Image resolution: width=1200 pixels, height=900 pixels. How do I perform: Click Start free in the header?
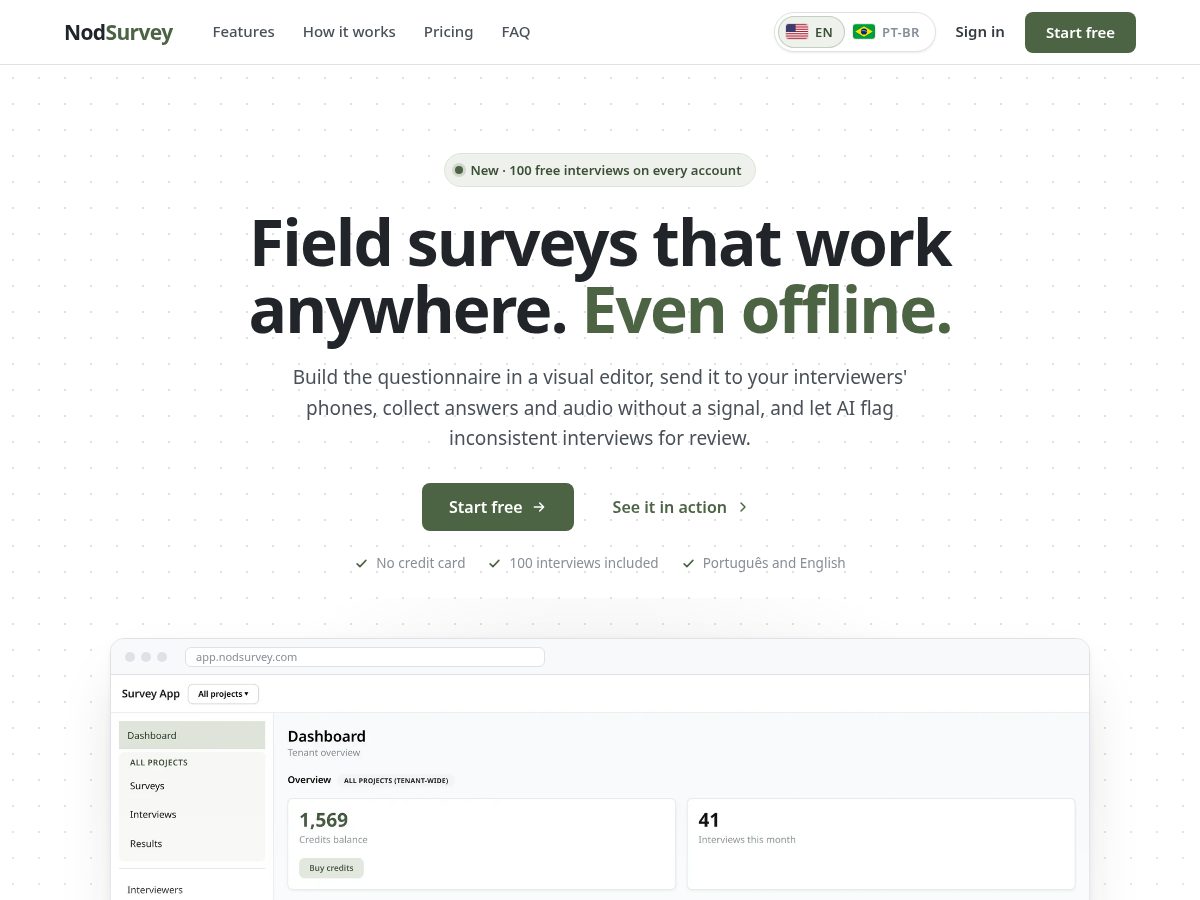coord(1080,32)
